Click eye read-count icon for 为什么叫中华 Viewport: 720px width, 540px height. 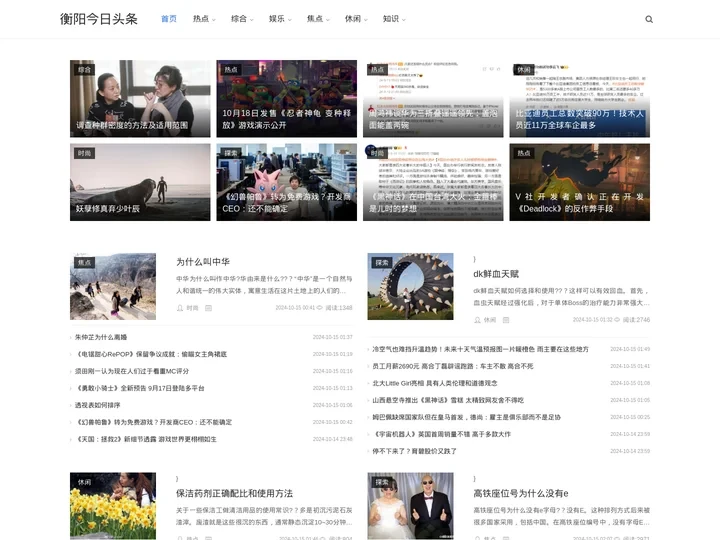pos(320,308)
